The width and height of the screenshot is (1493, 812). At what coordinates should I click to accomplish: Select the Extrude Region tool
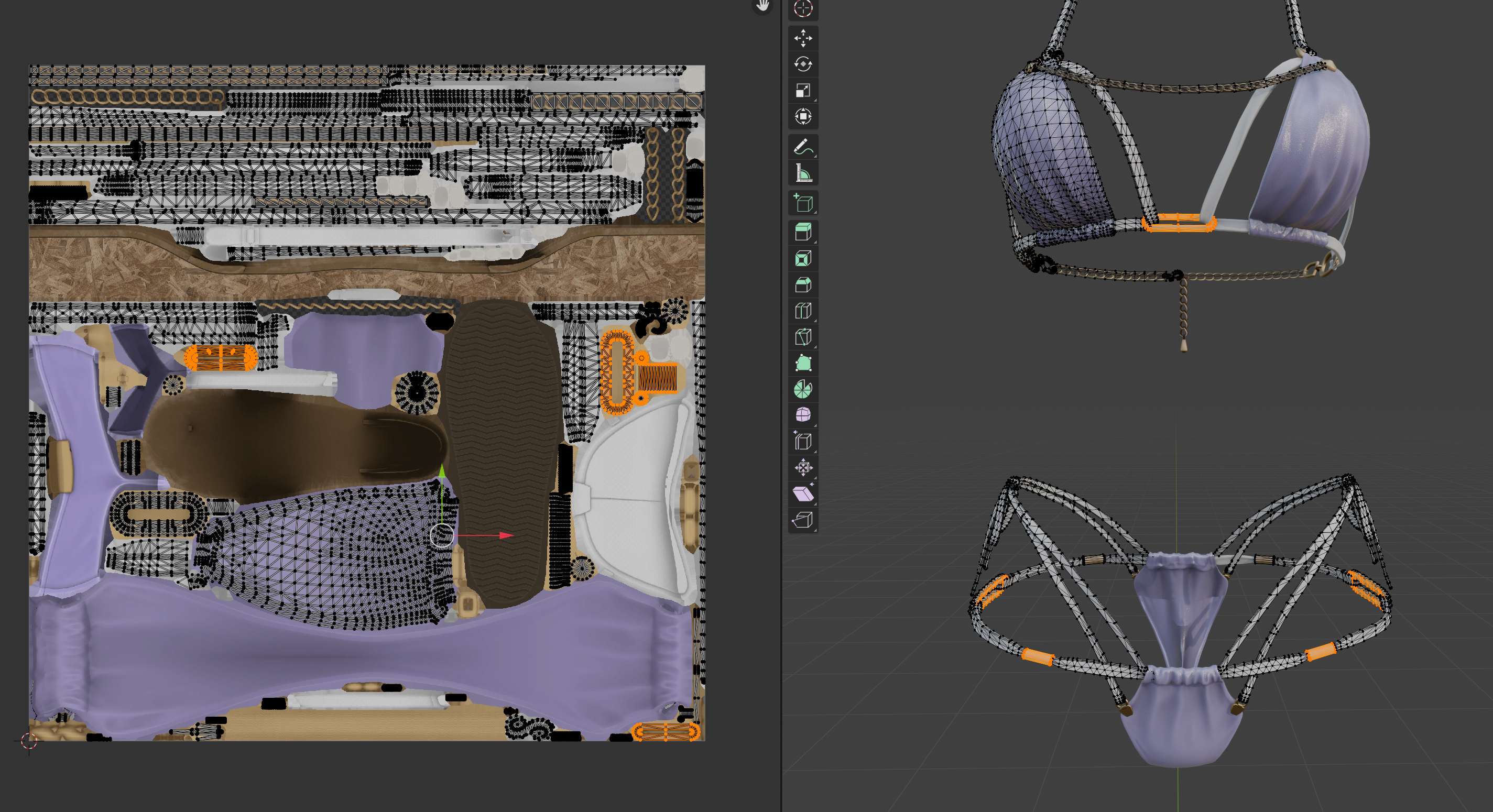click(803, 233)
